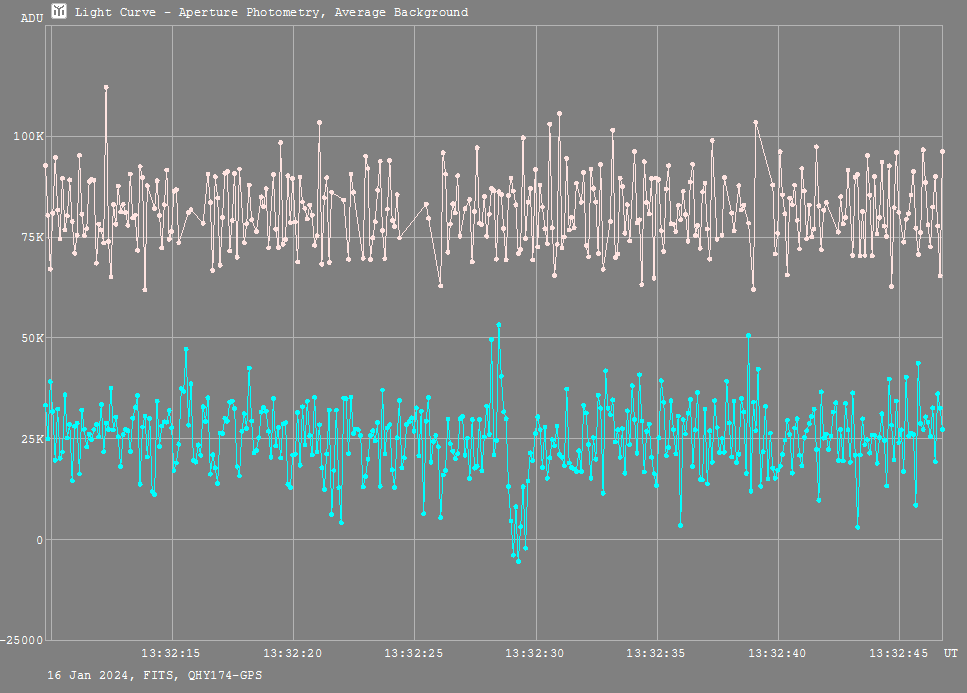Click the 13:32:25 time axis label
Screen dimensions: 967x693
pyautogui.click(x=413, y=654)
